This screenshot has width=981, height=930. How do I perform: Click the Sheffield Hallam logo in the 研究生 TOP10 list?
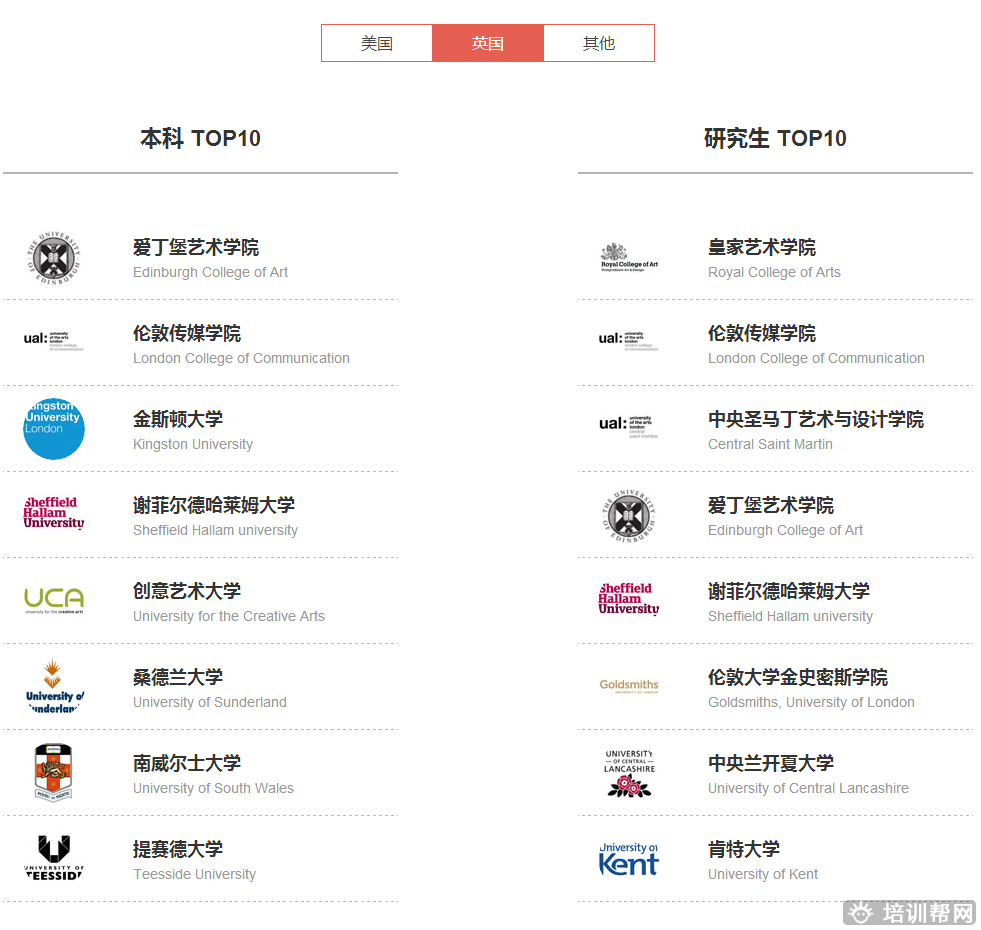tap(629, 598)
